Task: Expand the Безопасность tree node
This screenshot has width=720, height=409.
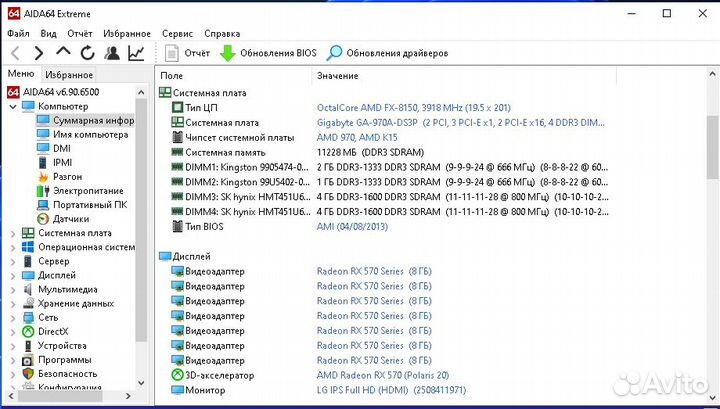Action: tap(13, 374)
